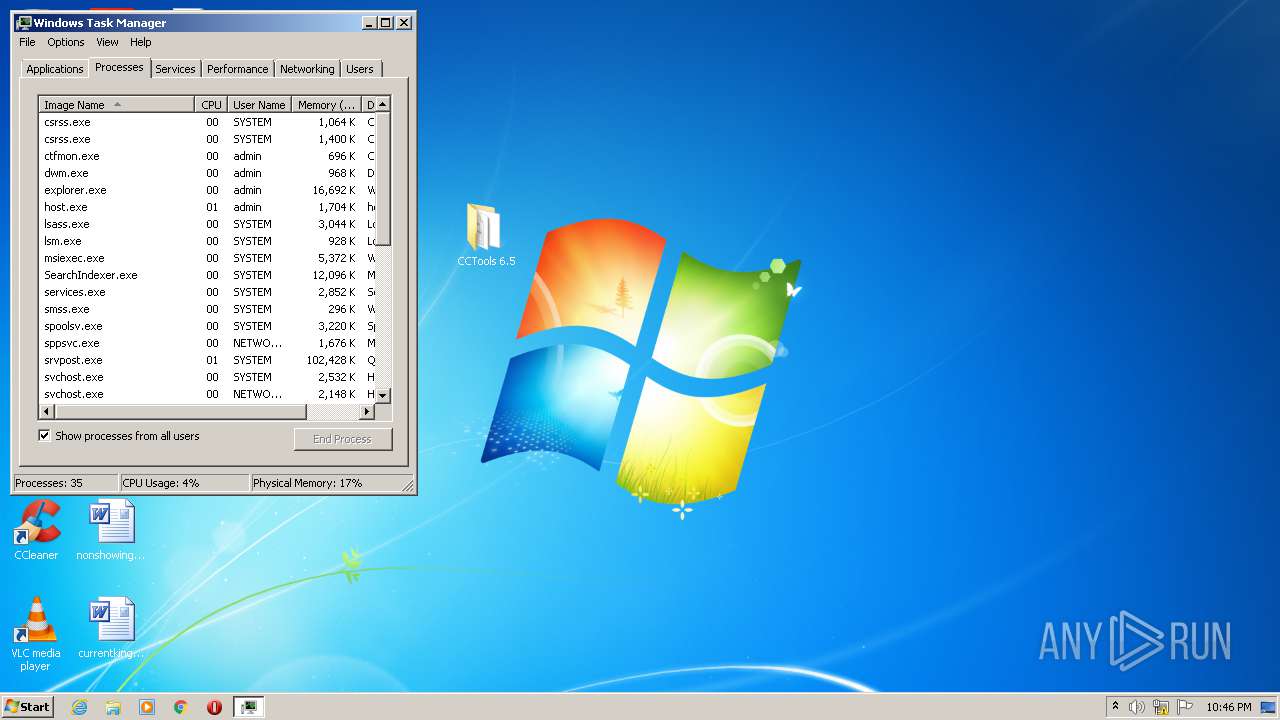Select the currentking Word document icon
Viewport: 1280px width, 720px height.
(110, 628)
